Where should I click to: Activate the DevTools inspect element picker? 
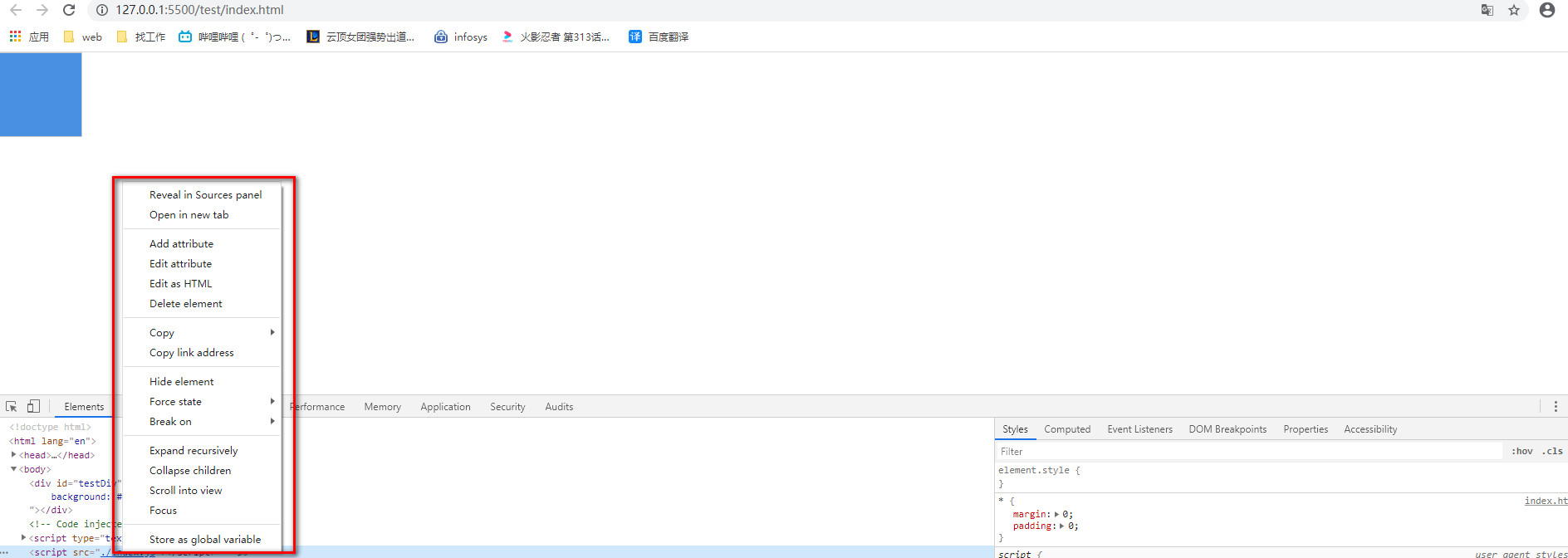coord(12,406)
